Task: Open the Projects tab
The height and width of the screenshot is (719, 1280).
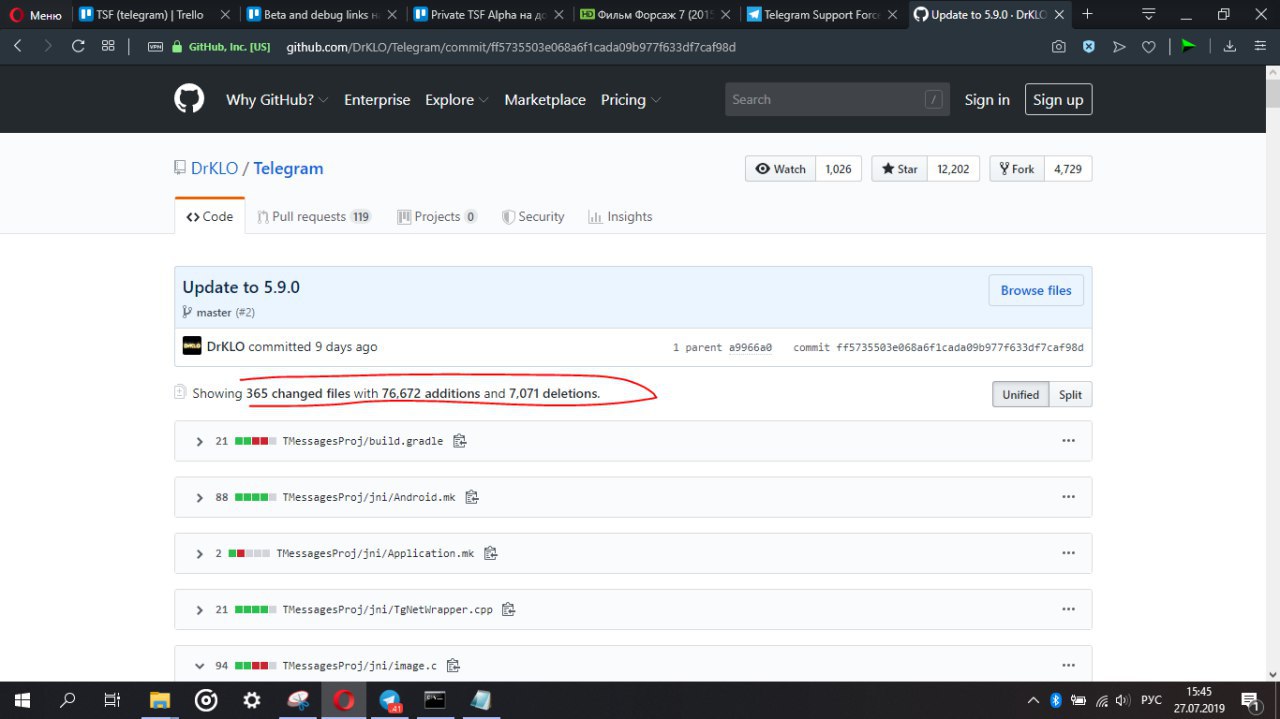Action: click(x=437, y=216)
